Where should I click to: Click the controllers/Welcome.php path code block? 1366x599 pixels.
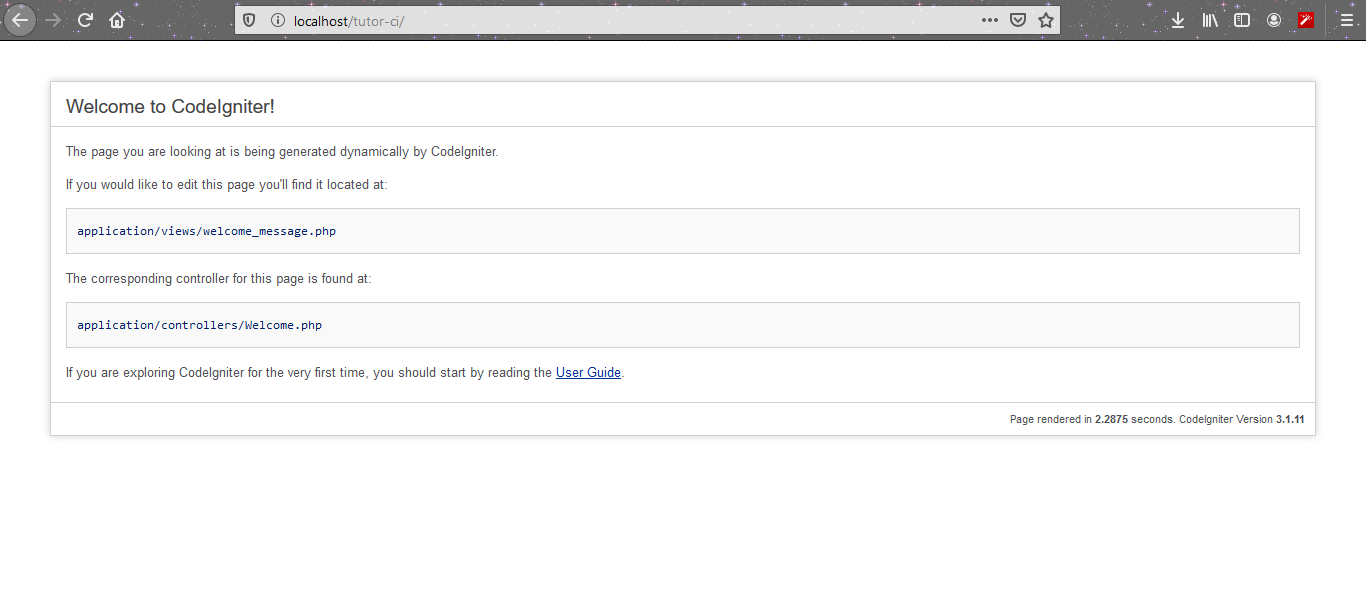(683, 325)
